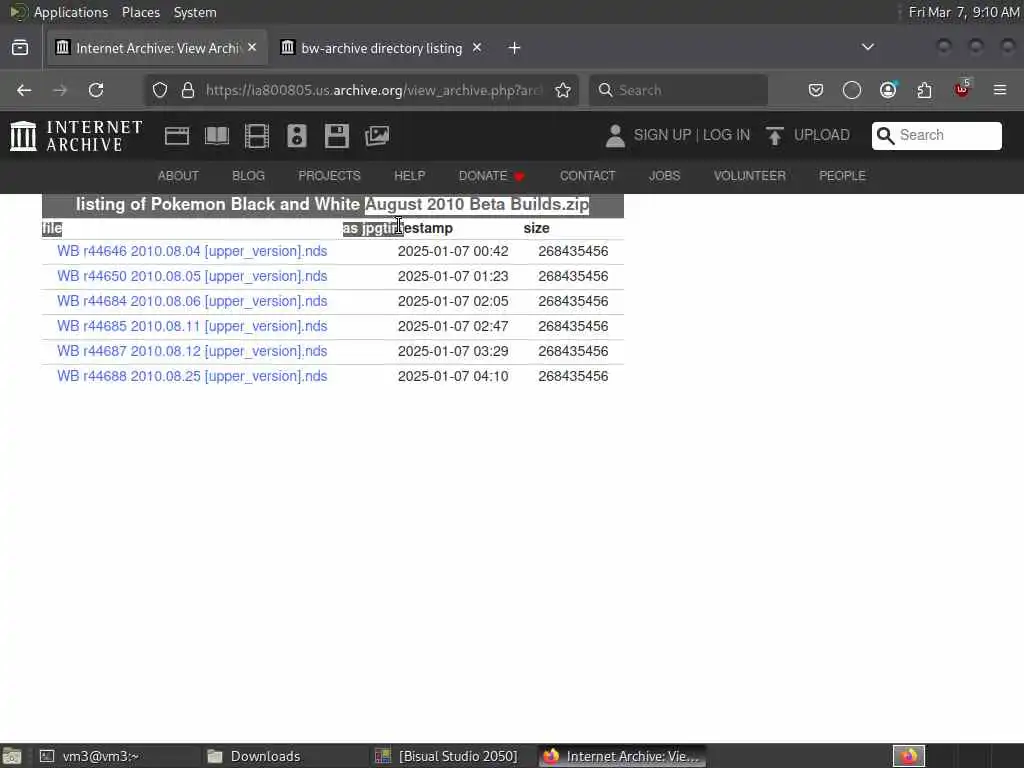This screenshot has width=1024, height=768.
Task: Click the JOBS navigation link
Action: [x=664, y=176]
